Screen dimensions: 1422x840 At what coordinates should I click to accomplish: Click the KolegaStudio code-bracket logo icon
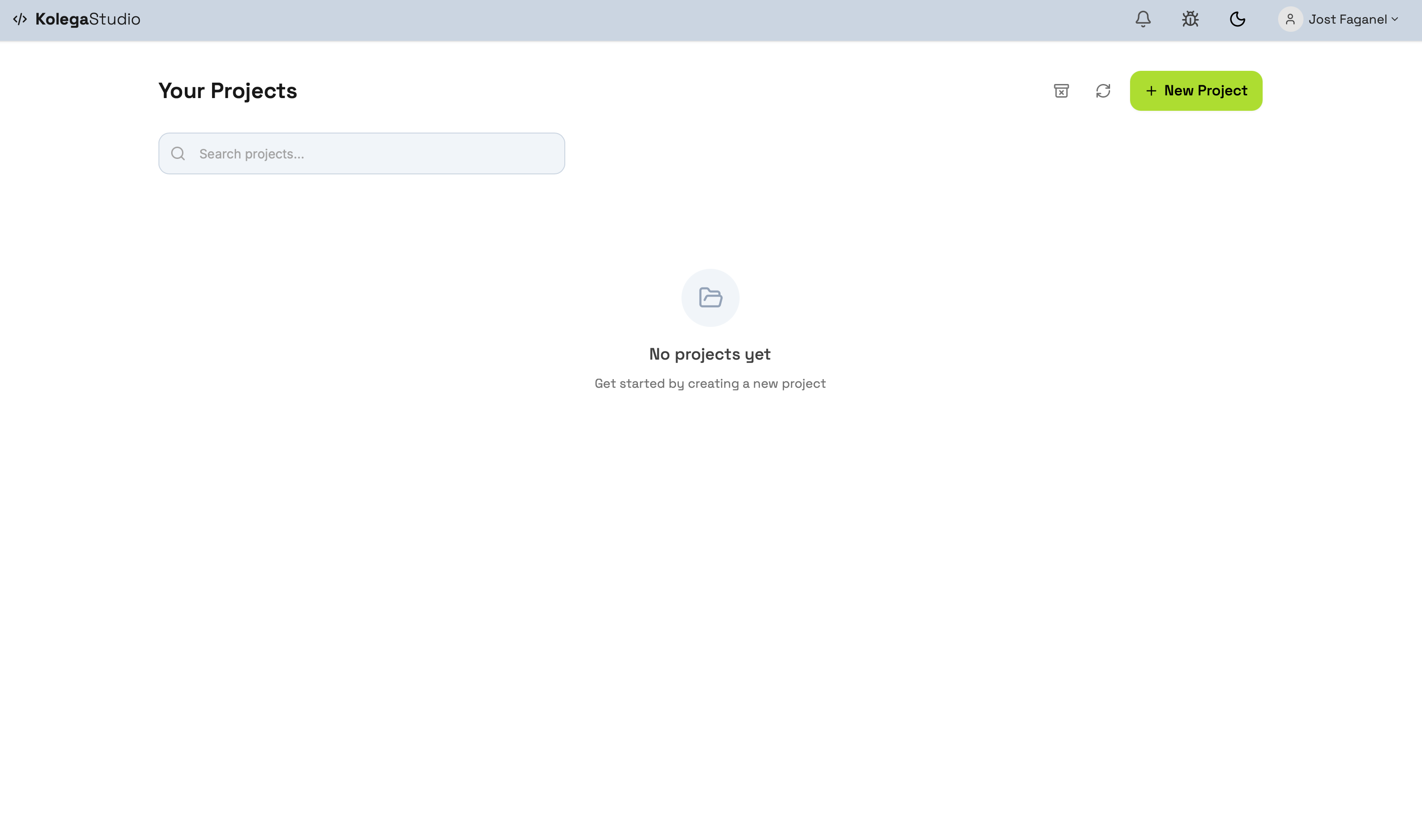(20, 19)
